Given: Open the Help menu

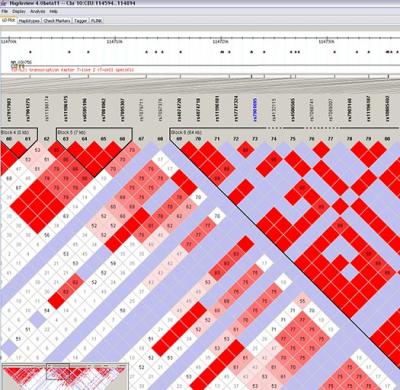Looking at the screenshot, I should 53,11.
